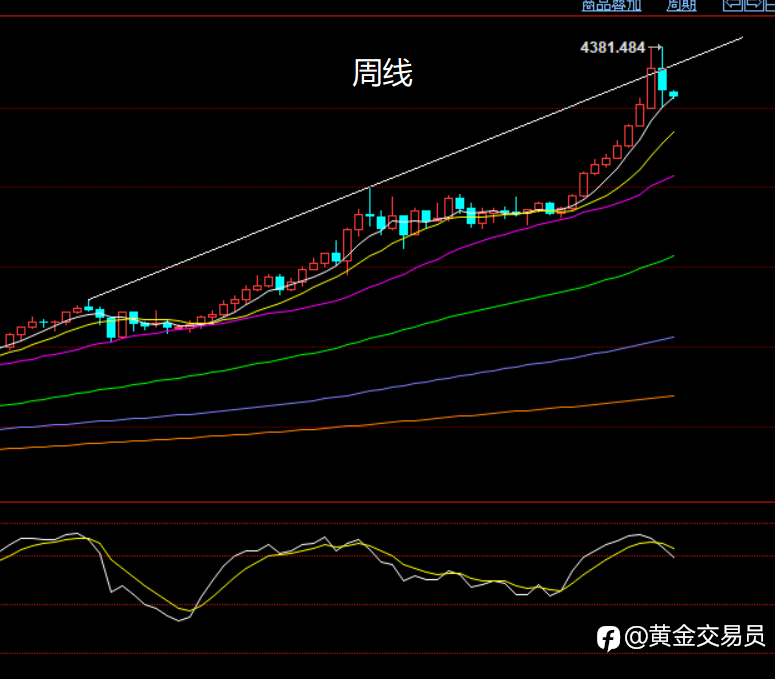Open the 商品叠加 overlay link
This screenshot has height=679, width=775.
[611, 5]
